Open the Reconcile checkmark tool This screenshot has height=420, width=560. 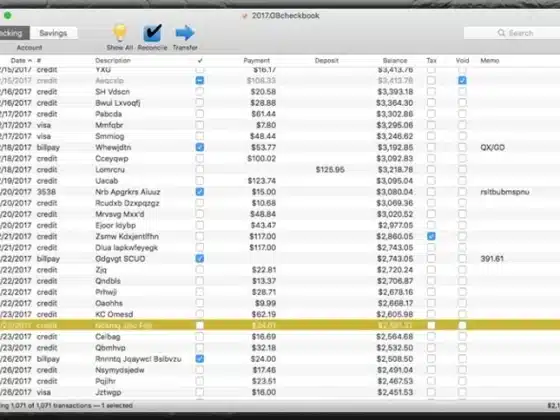(152, 33)
